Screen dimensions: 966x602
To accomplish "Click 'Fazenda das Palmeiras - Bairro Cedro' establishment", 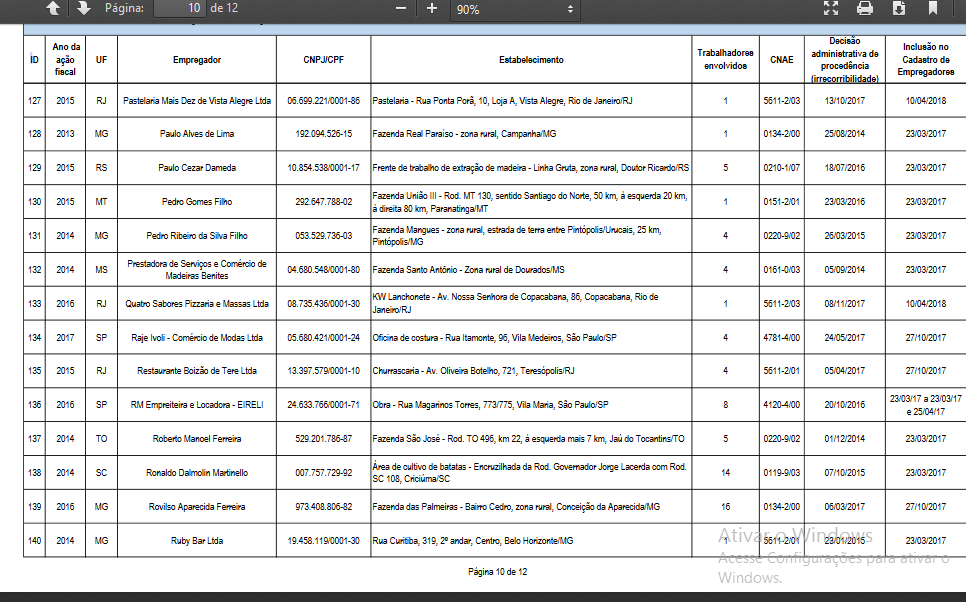I will [x=516, y=506].
